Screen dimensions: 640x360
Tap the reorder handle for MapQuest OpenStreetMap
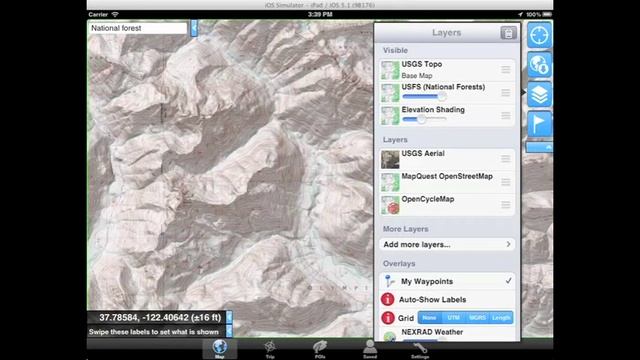pos(506,182)
